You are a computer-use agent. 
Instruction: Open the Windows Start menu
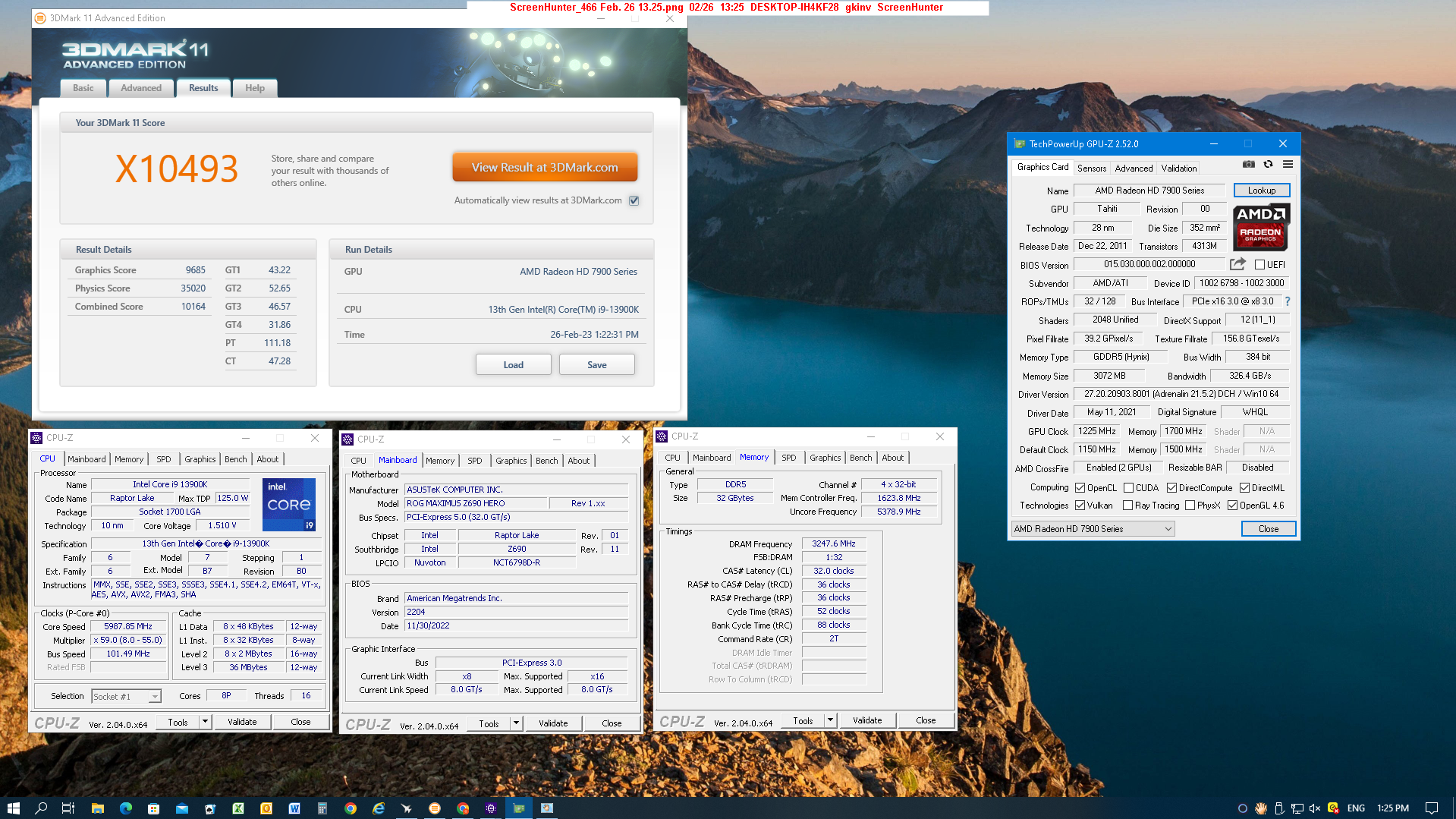point(13,808)
